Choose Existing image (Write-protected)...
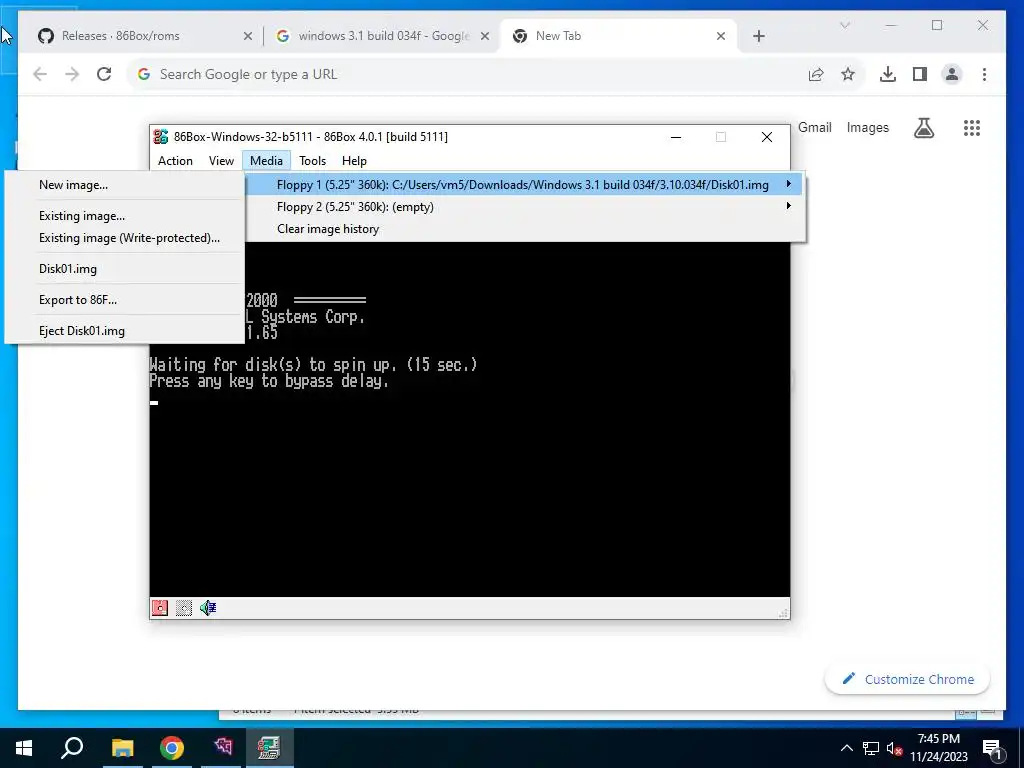The width and height of the screenshot is (1024, 768). point(124,238)
